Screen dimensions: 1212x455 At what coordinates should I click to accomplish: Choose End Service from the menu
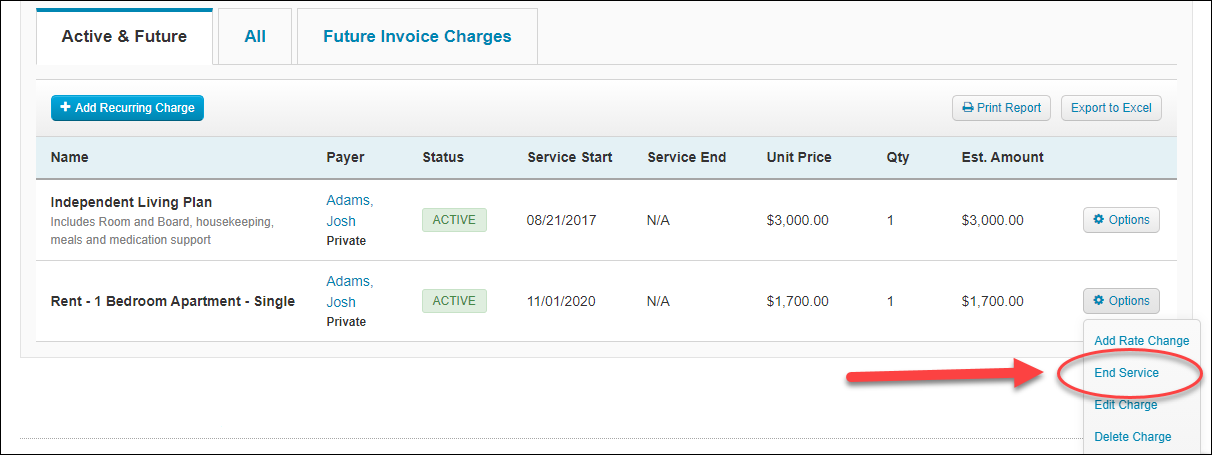pos(1126,373)
